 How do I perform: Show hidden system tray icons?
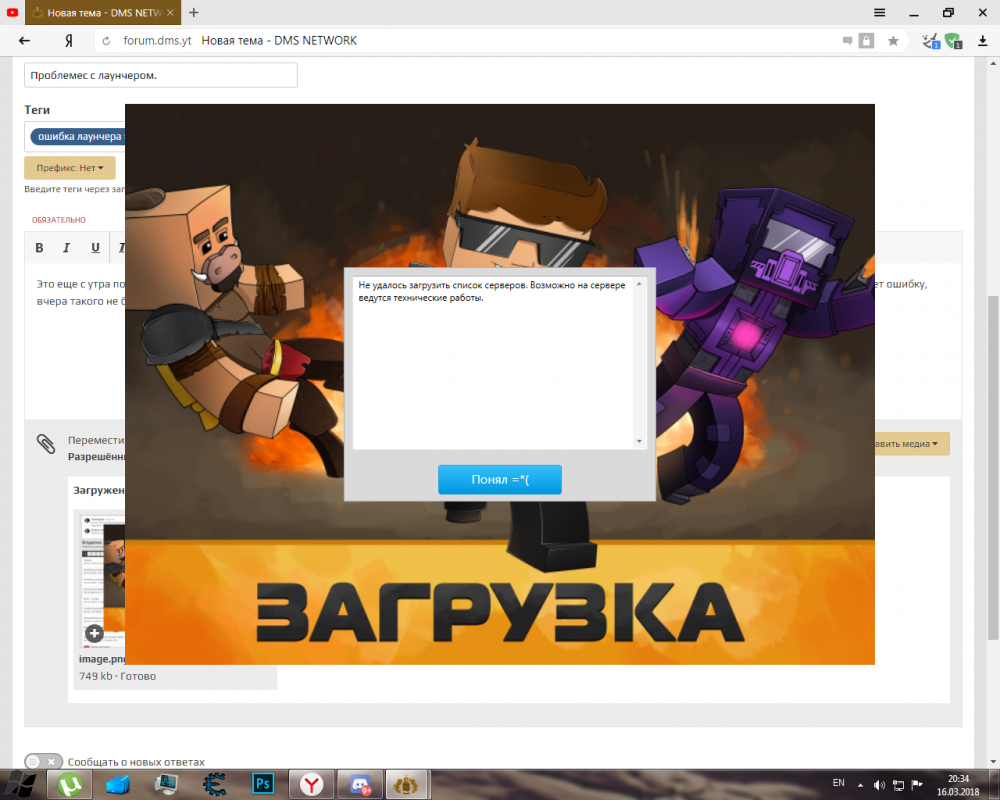[x=861, y=784]
